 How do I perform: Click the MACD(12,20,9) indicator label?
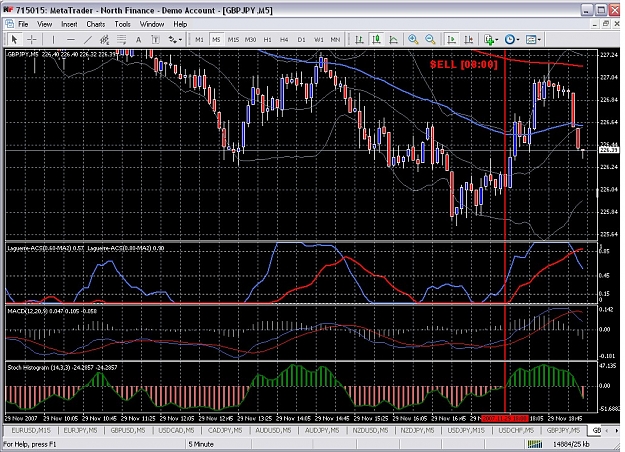[52, 311]
